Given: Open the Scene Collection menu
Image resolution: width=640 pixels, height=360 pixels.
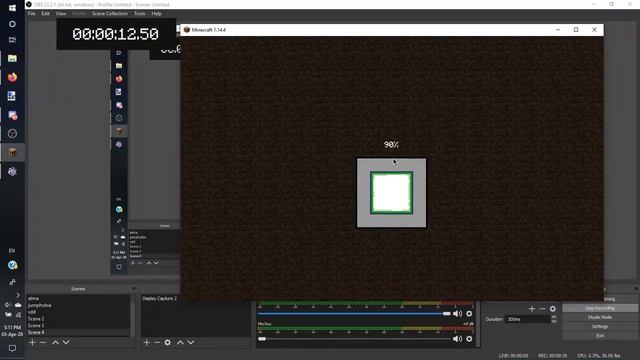Looking at the screenshot, I should click(110, 13).
